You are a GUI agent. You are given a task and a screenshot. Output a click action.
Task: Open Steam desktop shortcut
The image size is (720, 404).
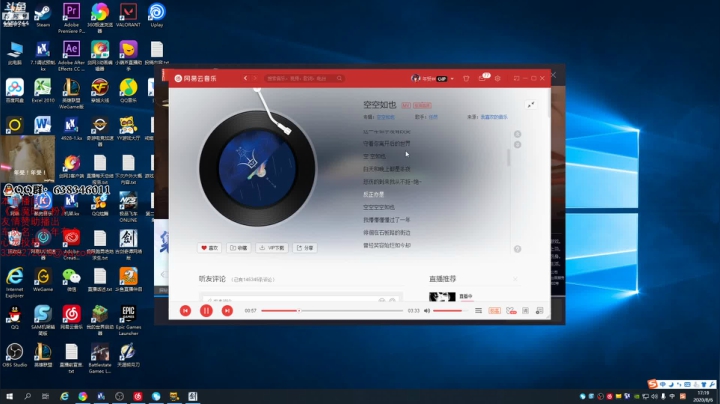[x=43, y=16]
